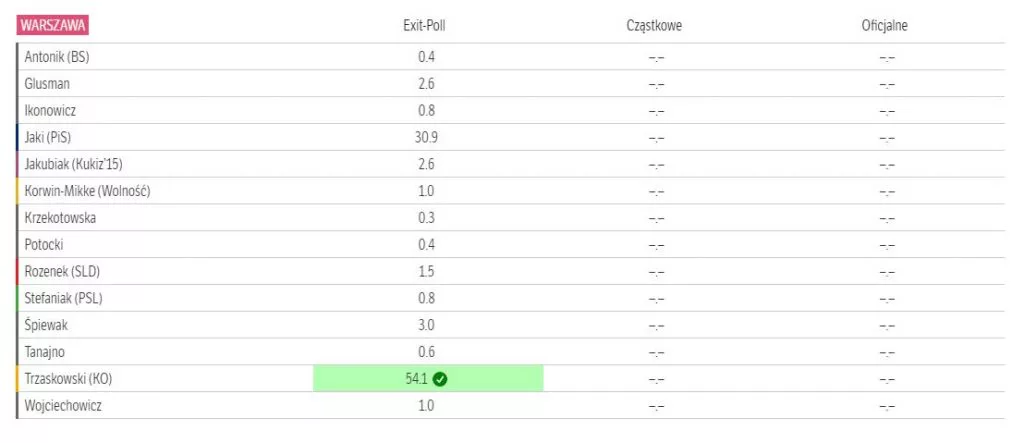Click Antonik (BS) row label
The width and height of the screenshot is (1024, 443).
click(x=56, y=57)
